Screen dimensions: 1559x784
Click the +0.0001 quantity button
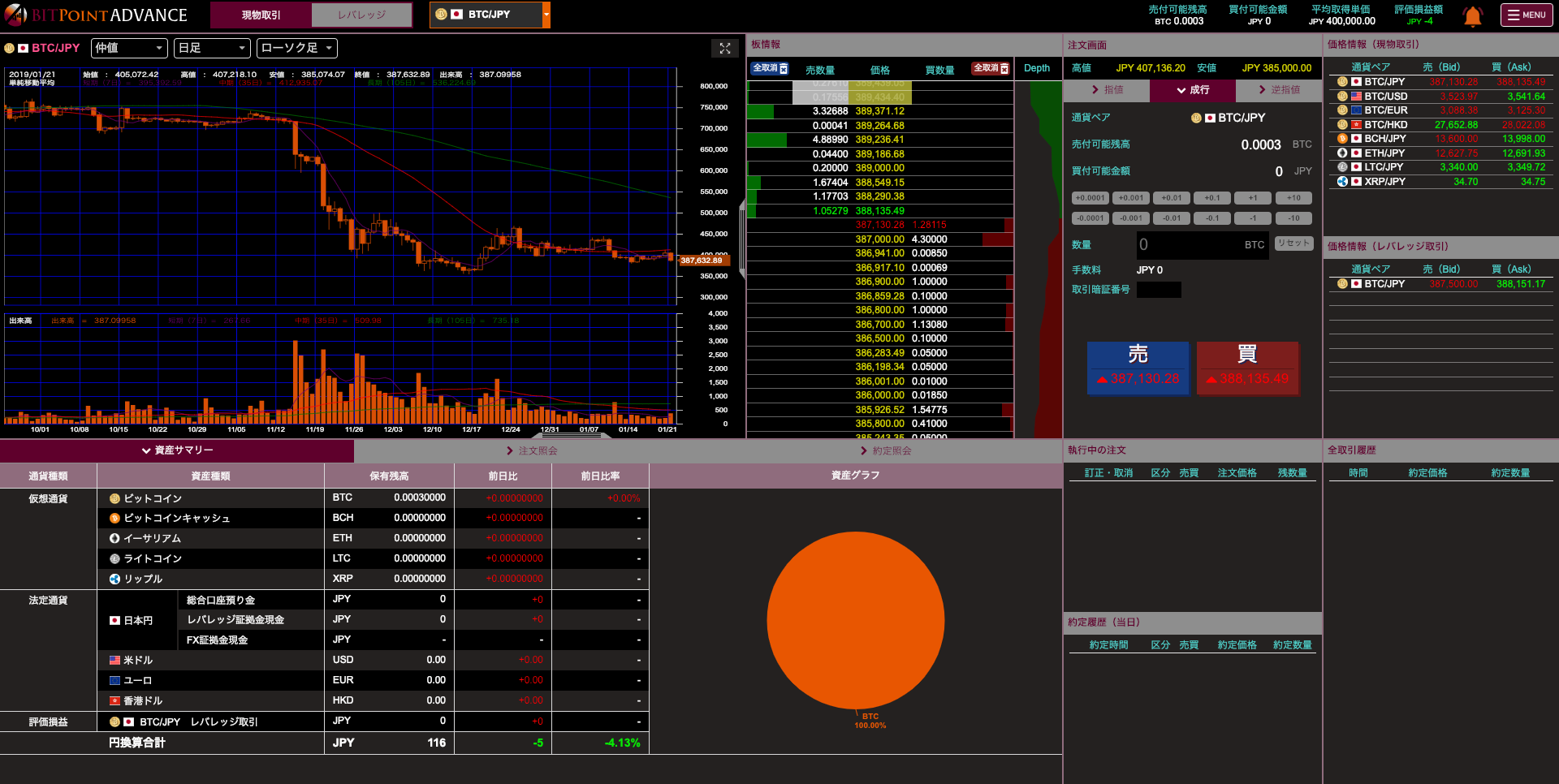1090,198
